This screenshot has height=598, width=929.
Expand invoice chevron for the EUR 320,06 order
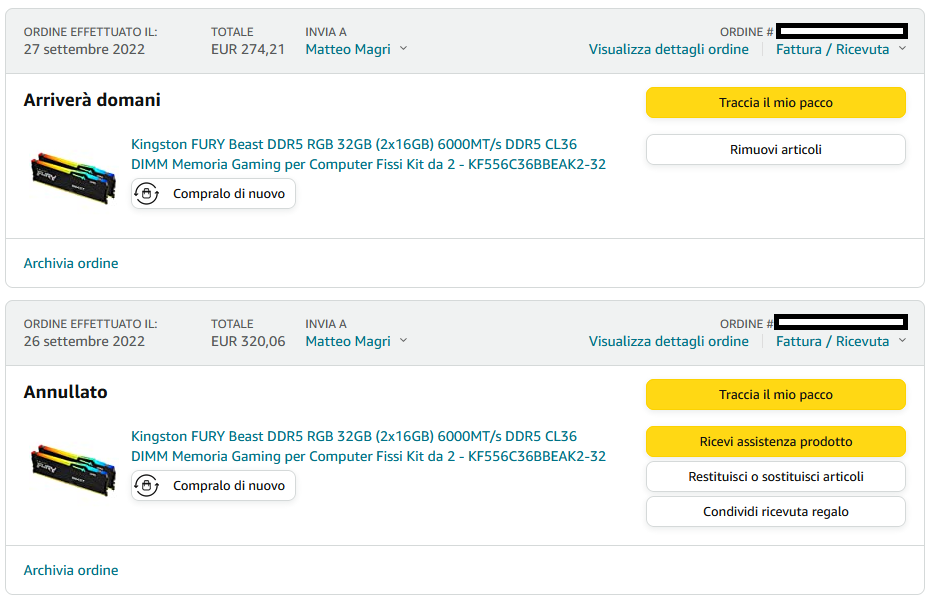pyautogui.click(x=902, y=341)
